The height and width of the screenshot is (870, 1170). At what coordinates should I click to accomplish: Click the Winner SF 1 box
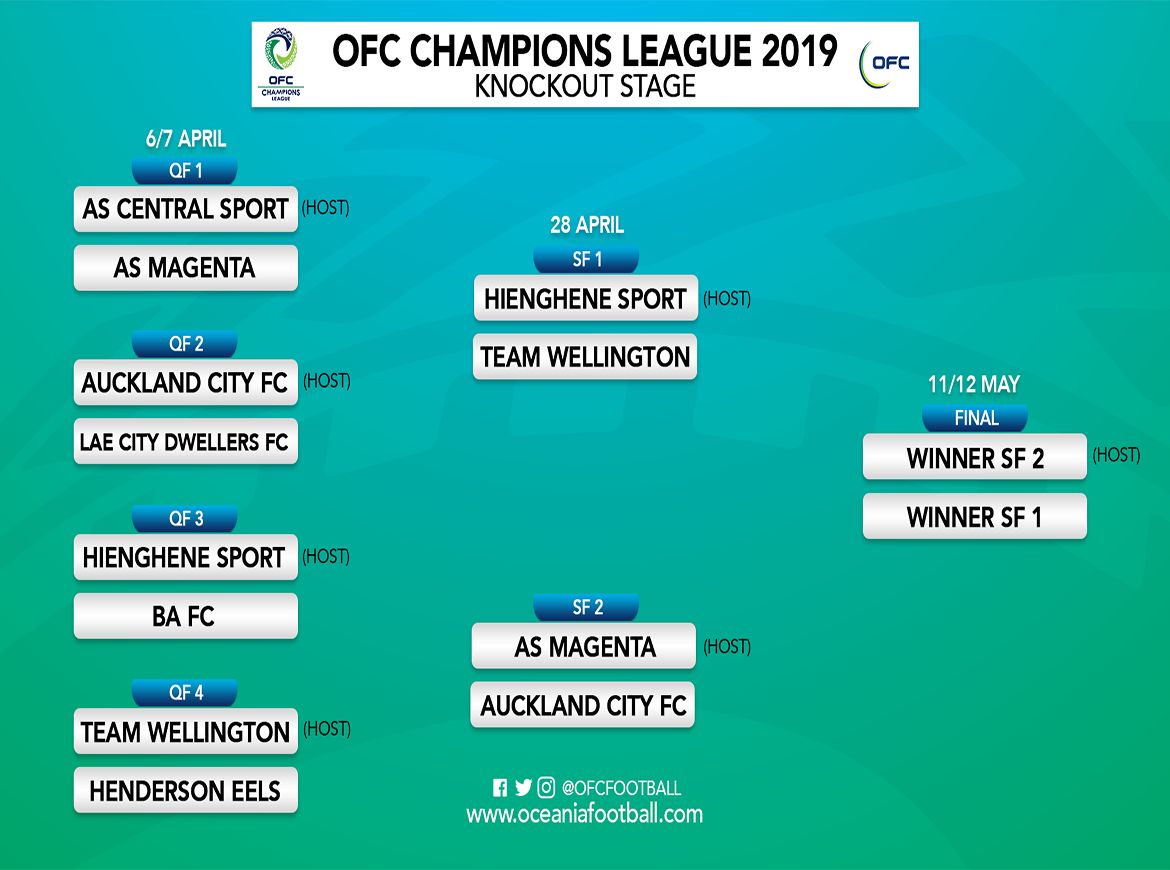tap(975, 517)
